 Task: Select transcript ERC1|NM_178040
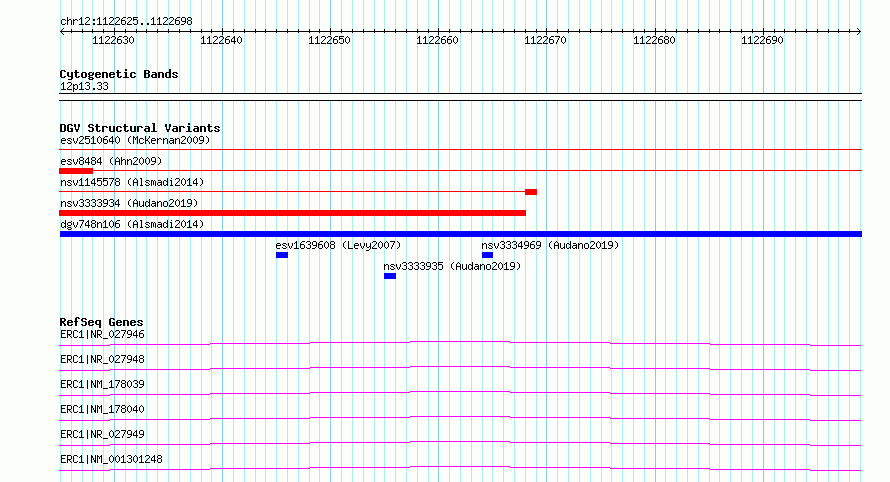click(102, 409)
